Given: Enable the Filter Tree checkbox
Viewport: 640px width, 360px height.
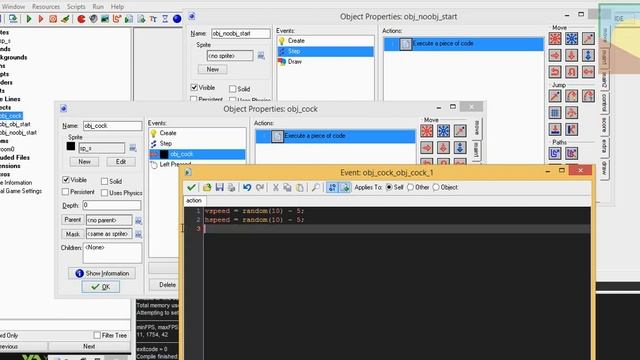Looking at the screenshot, I should 97,335.
